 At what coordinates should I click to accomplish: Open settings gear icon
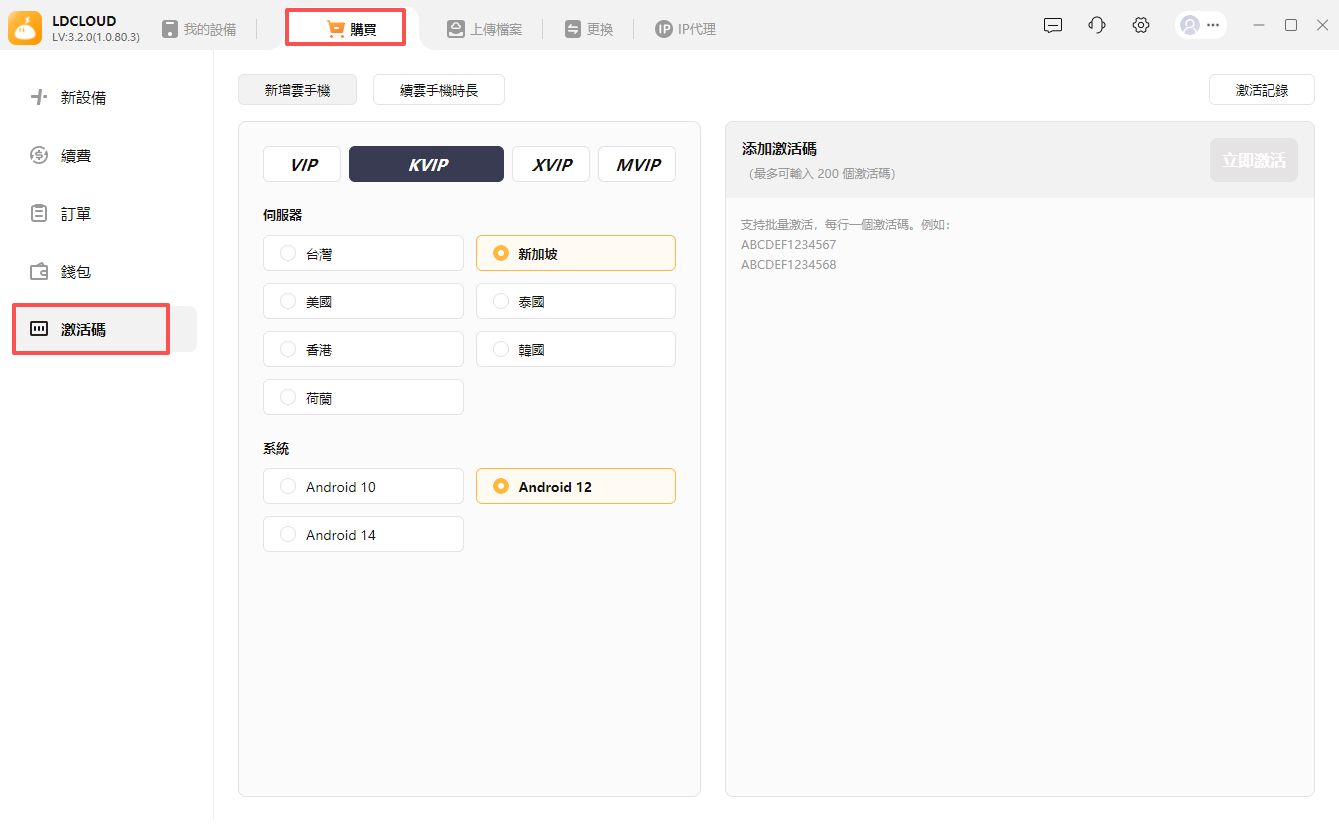pos(1141,26)
